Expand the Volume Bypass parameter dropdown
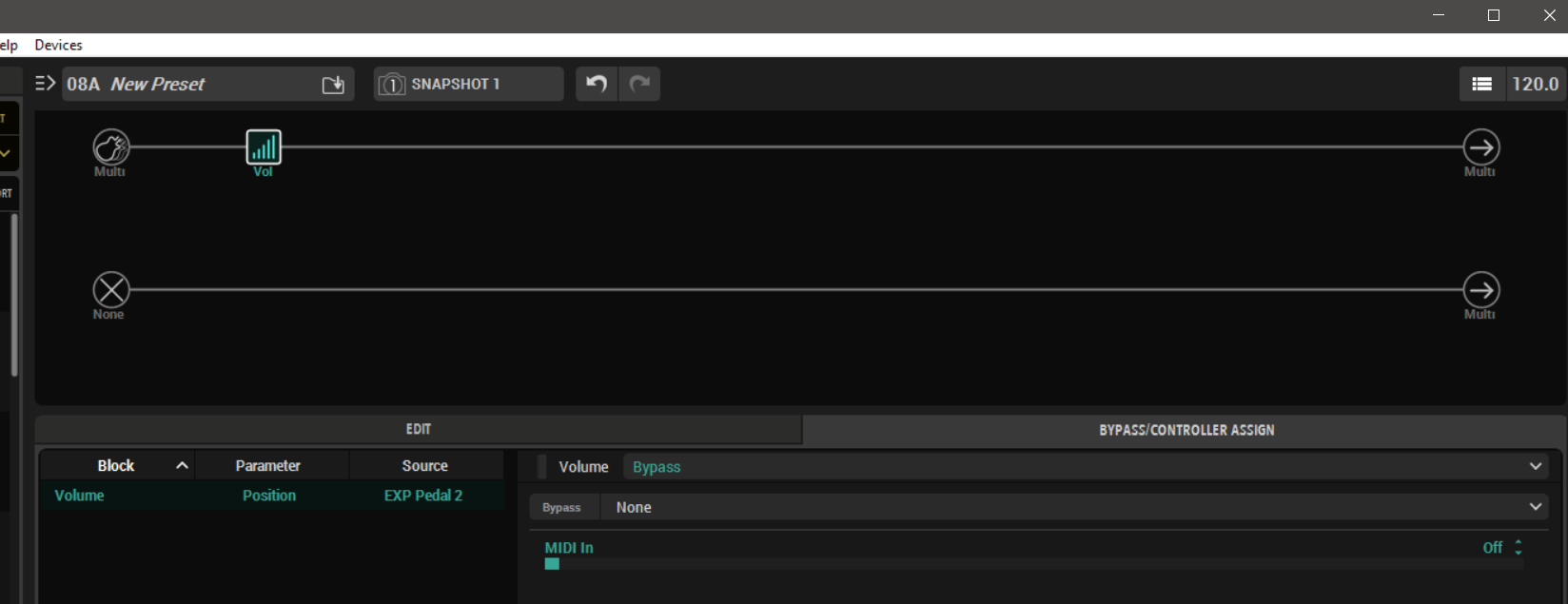The image size is (1568, 604). tap(1535, 467)
